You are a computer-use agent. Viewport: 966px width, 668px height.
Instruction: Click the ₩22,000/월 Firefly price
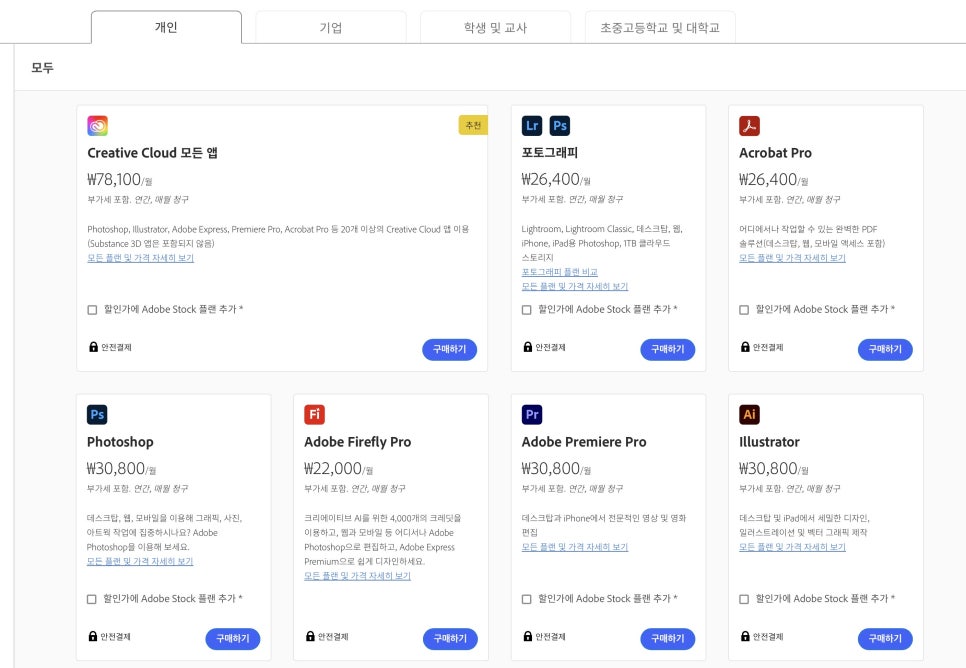[338, 468]
